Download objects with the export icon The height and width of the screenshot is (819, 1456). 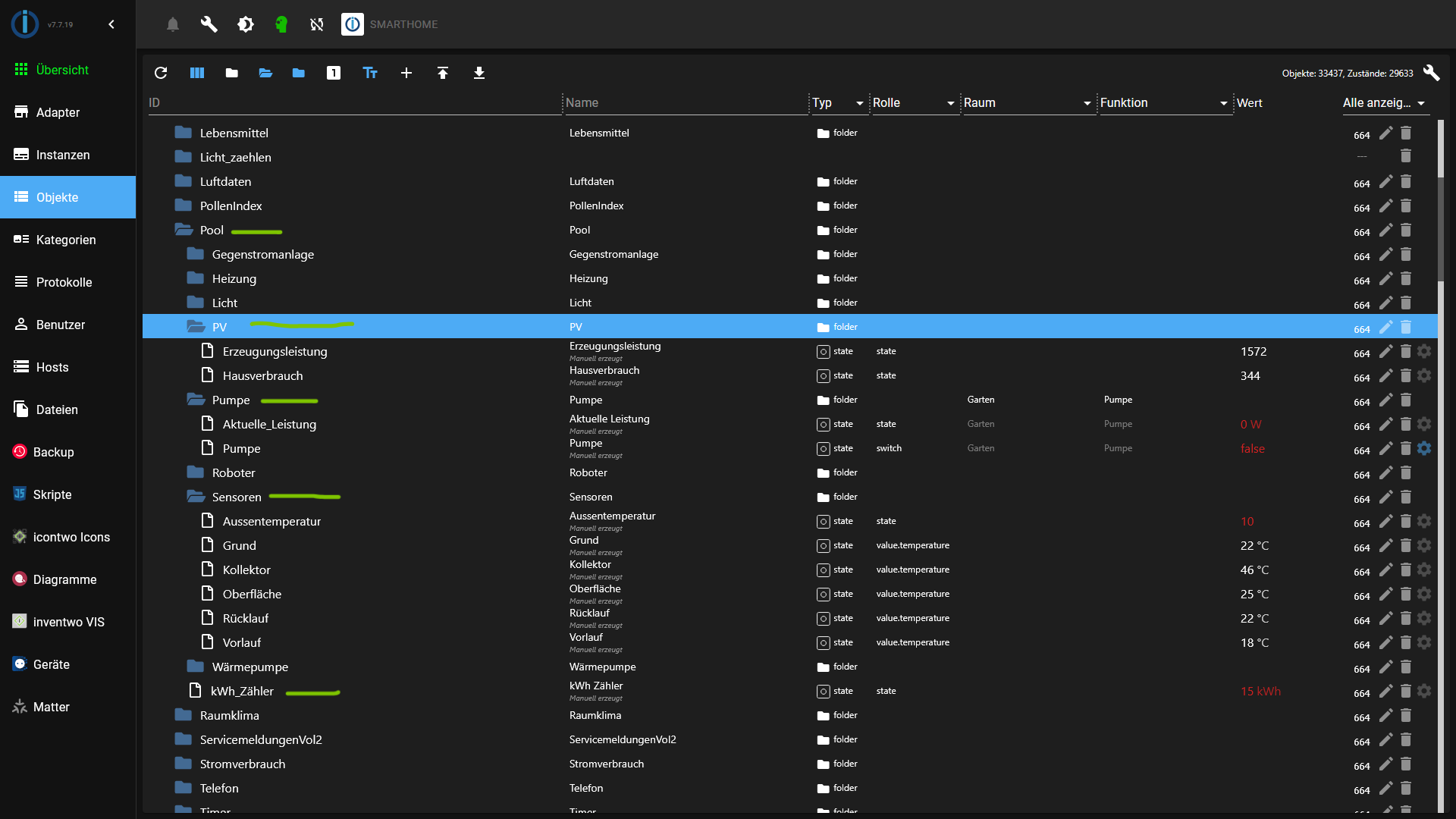click(479, 73)
